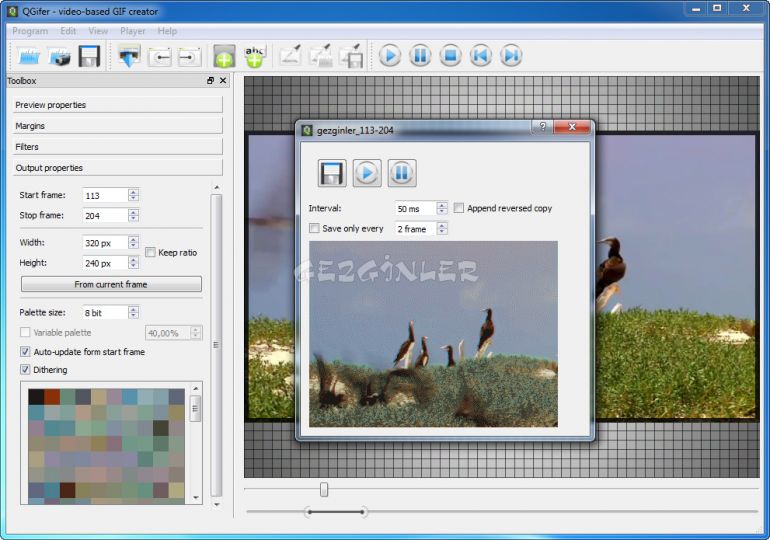Click the Stop frame spinner arrows
The width and height of the screenshot is (770, 540).
(x=134, y=215)
